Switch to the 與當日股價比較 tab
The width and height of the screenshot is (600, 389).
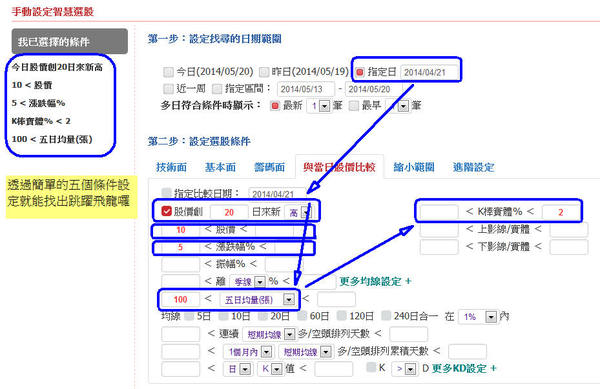click(339, 167)
